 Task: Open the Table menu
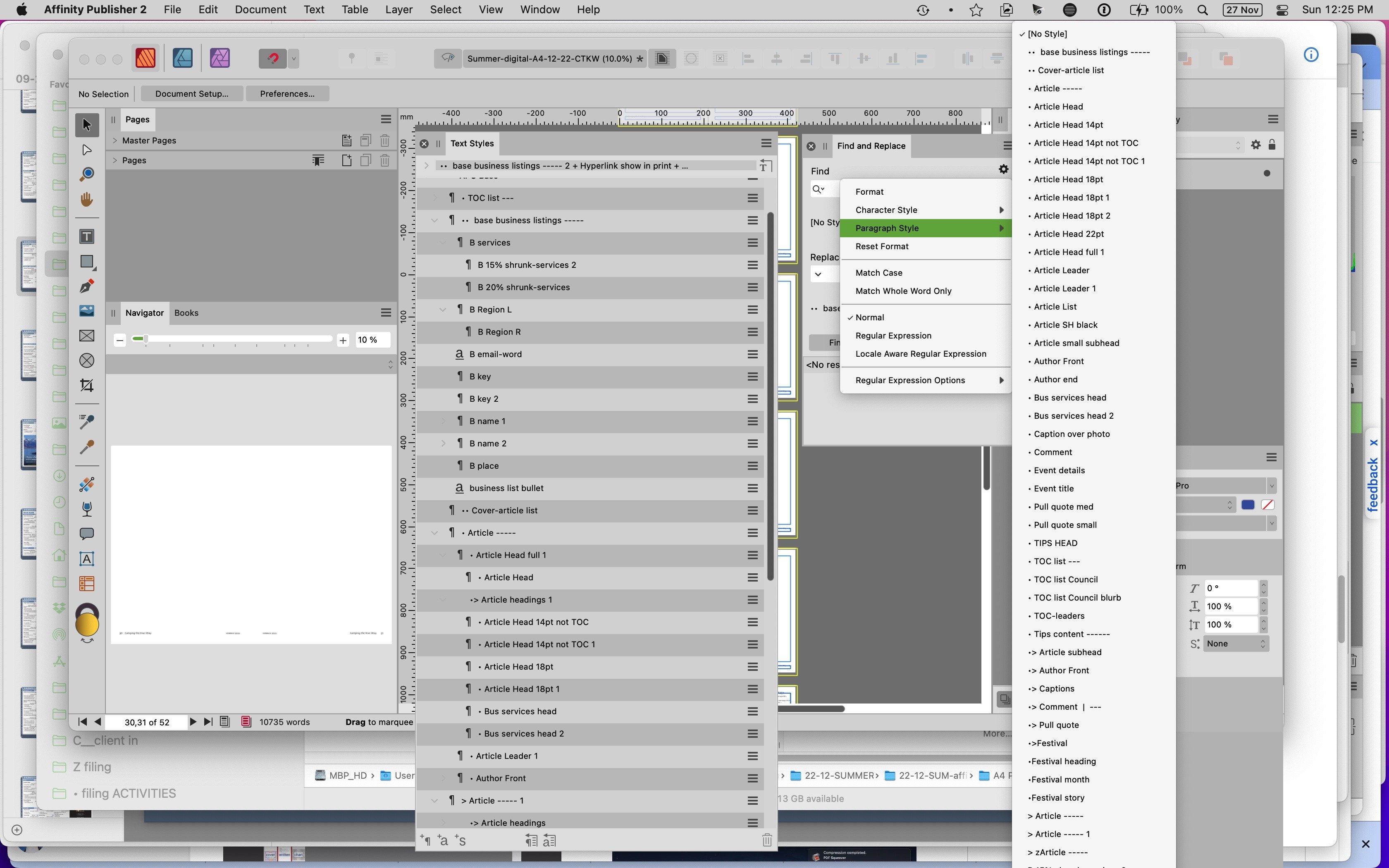tap(354, 9)
